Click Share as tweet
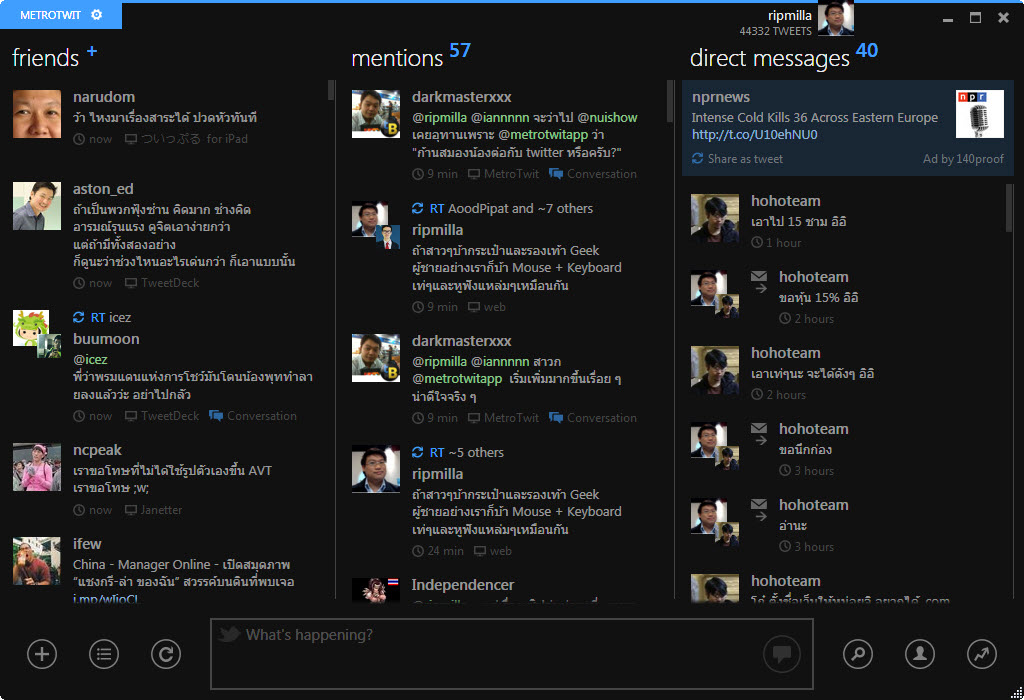1024x700 pixels. click(745, 159)
